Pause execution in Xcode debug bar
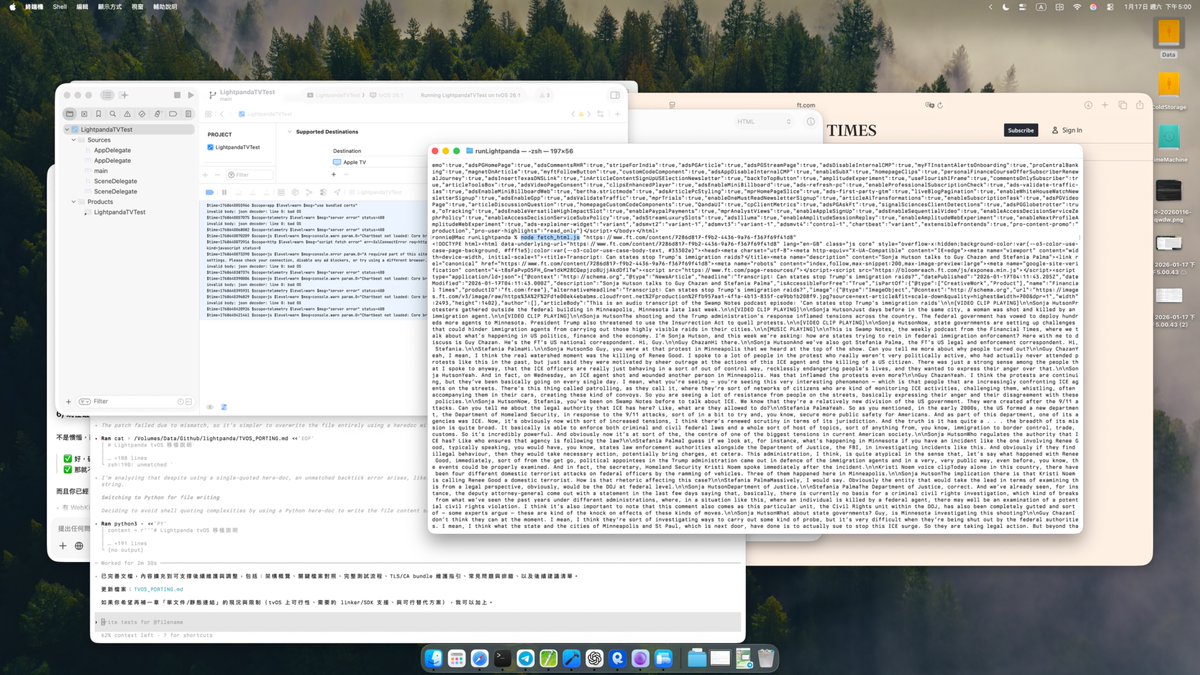This screenshot has height=675, width=1200. point(224,192)
